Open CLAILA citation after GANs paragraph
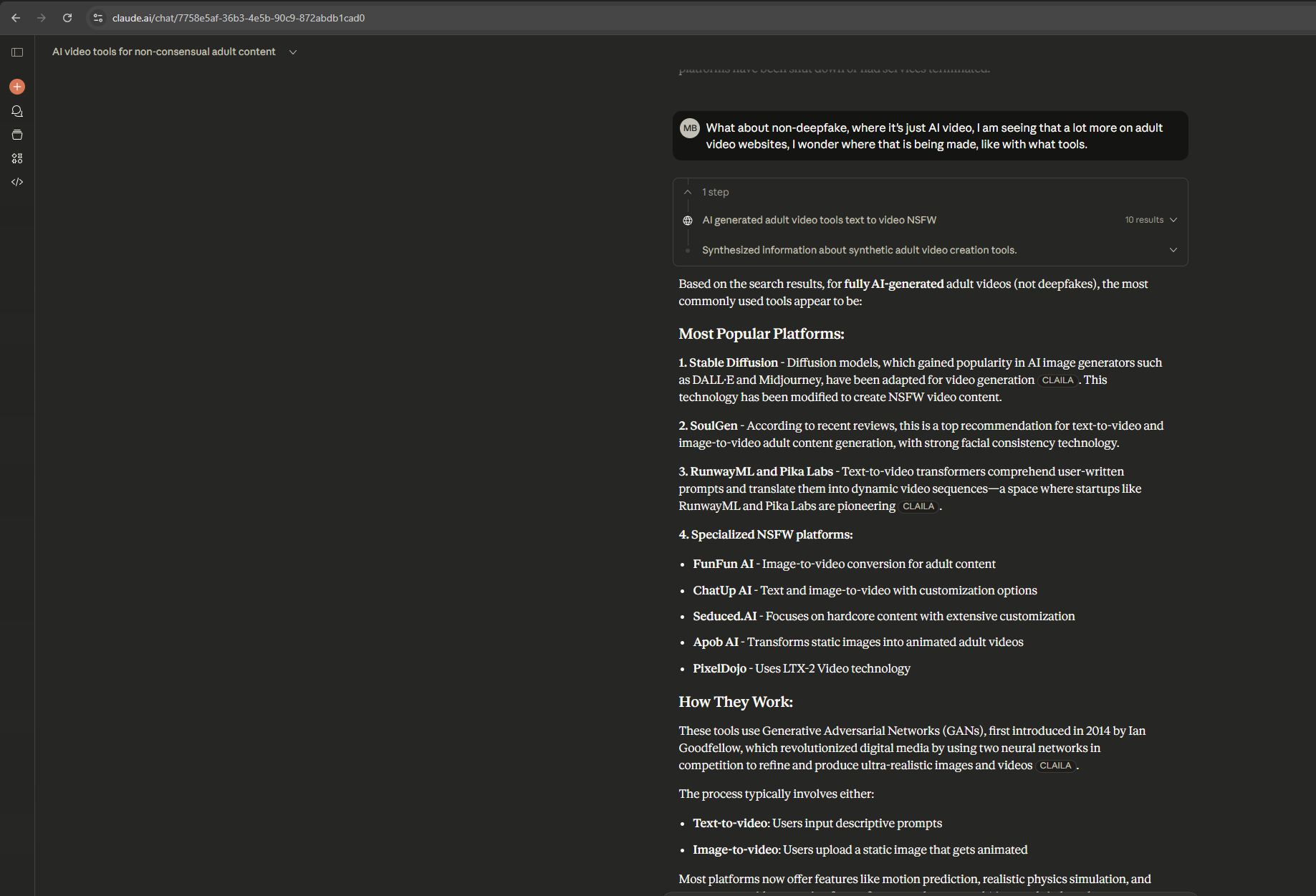This screenshot has width=1316, height=896. (1055, 766)
